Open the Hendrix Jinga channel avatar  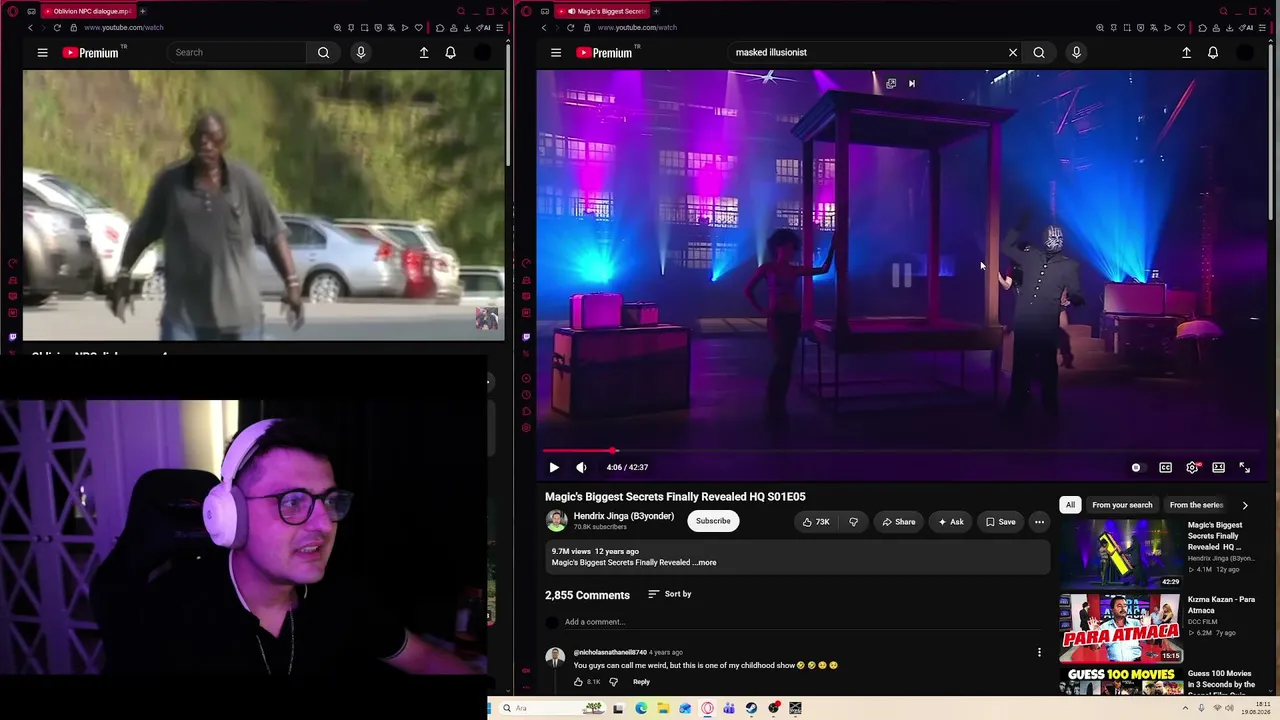coord(556,520)
